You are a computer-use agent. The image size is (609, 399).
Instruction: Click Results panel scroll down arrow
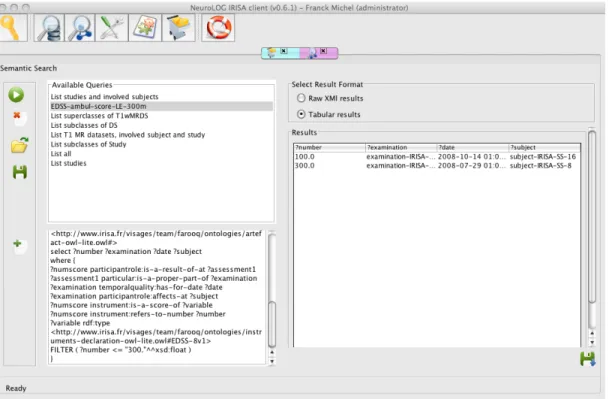592,342
